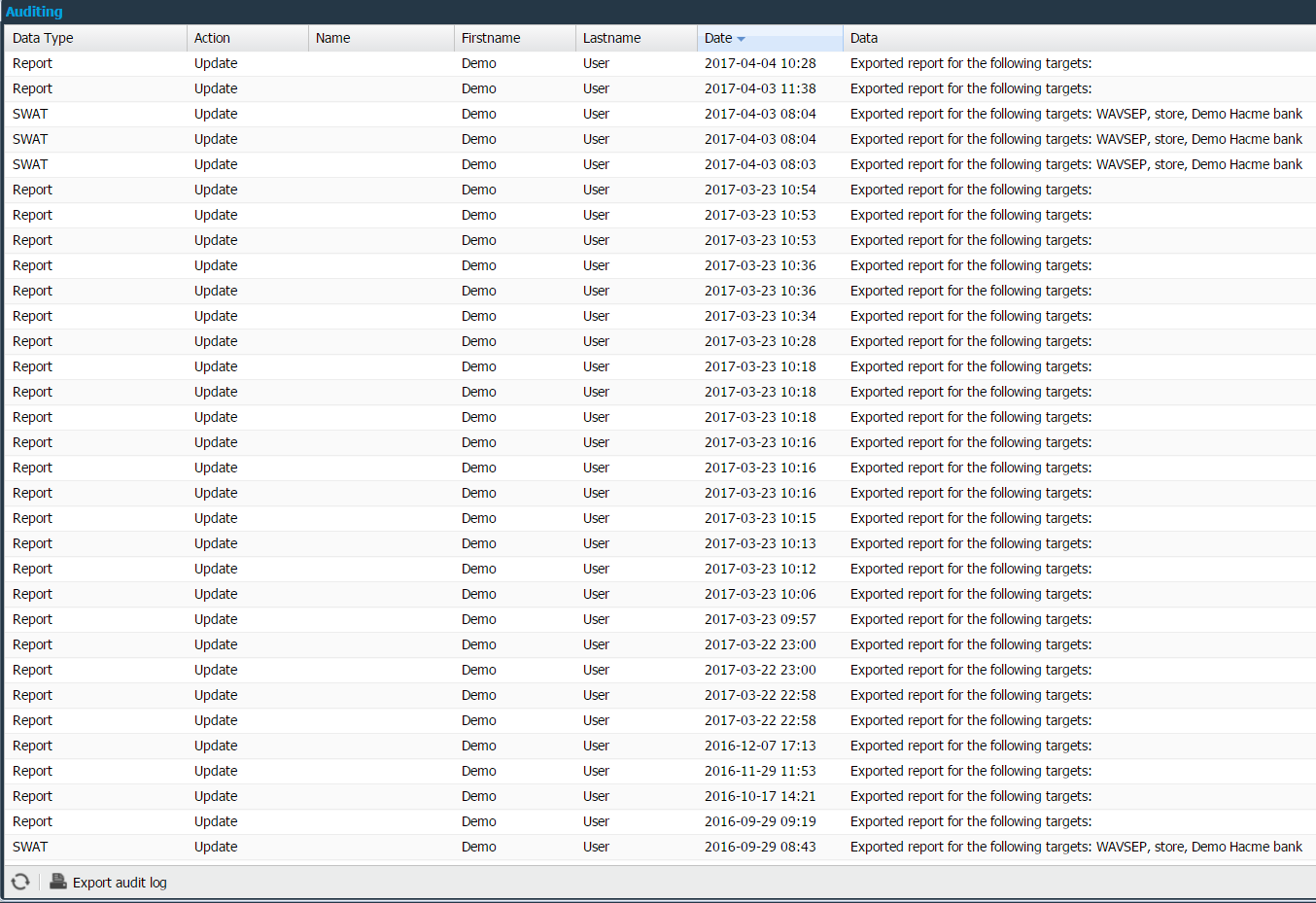Sort the table by Lastname header

pyautogui.click(x=611, y=38)
